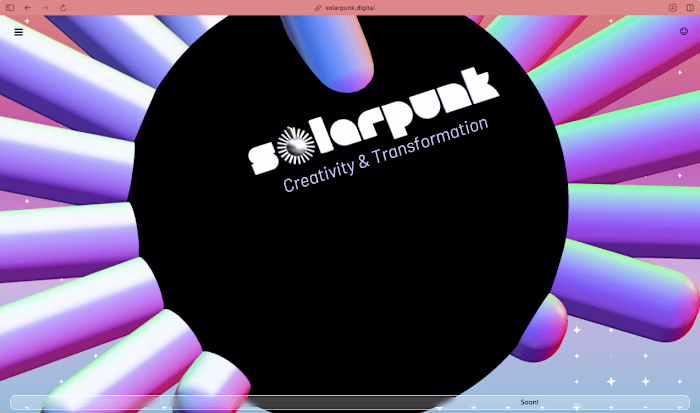Open the reader view icon in toolbar

[673, 8]
